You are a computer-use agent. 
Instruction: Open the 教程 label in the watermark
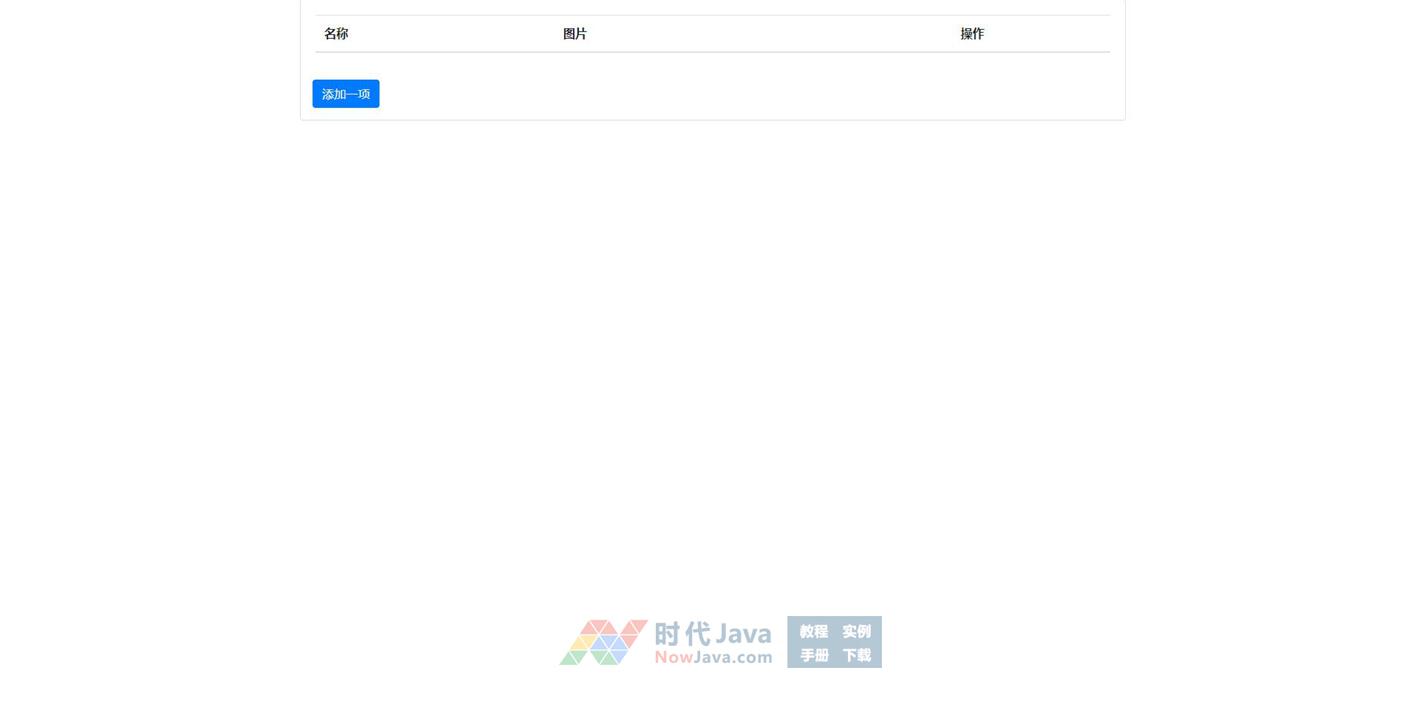click(813, 631)
